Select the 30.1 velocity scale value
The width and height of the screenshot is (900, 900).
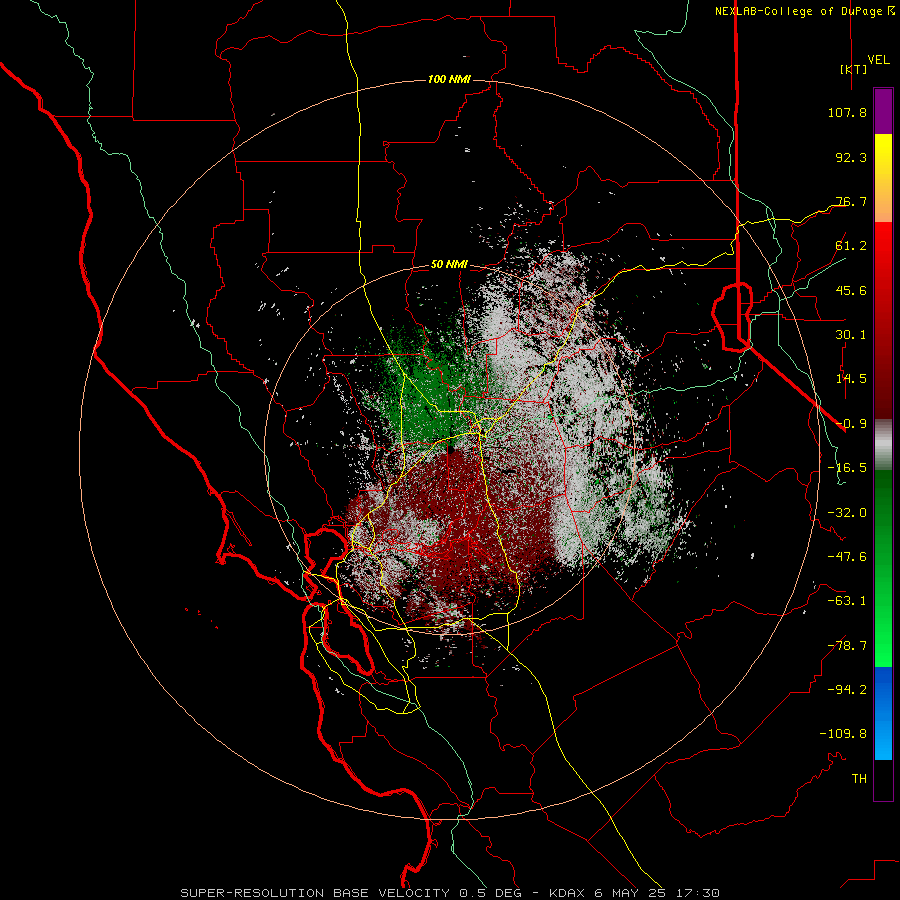point(851,335)
